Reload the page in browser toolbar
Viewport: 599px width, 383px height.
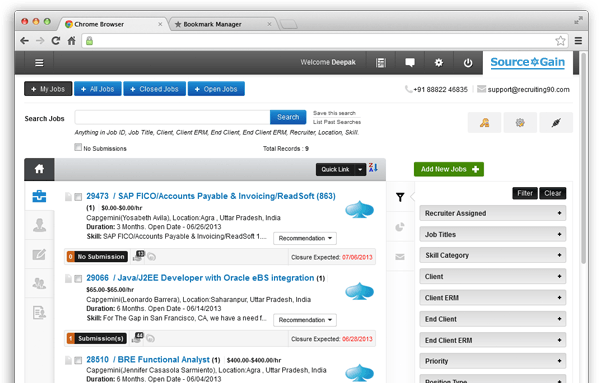(56, 40)
